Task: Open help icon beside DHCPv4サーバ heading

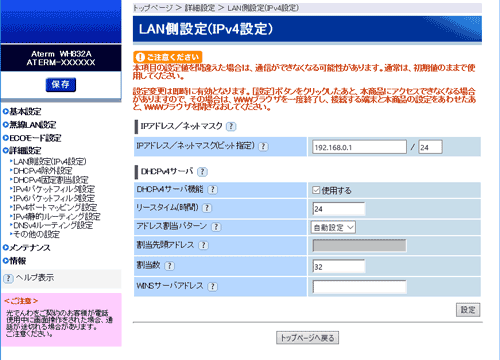Action: [202, 172]
